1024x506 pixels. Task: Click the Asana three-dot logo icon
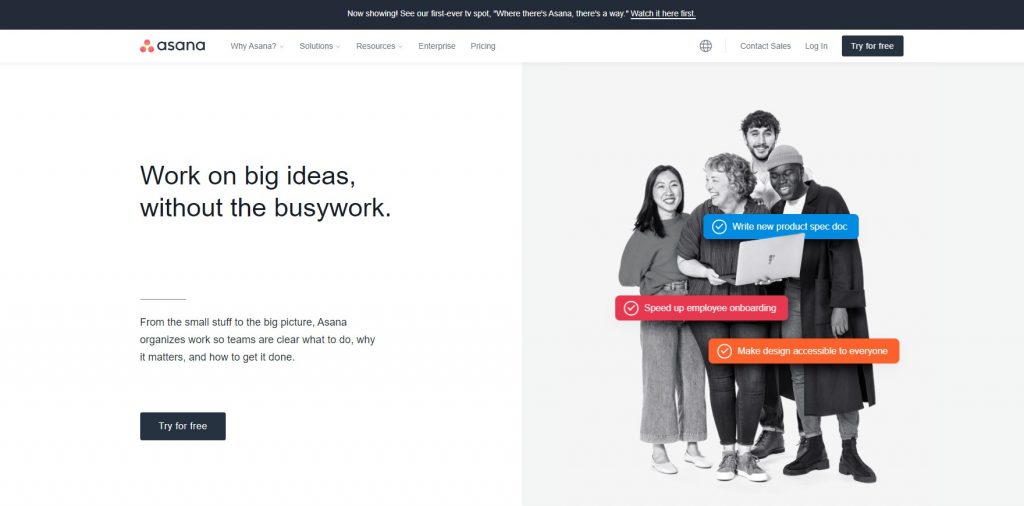click(x=147, y=46)
